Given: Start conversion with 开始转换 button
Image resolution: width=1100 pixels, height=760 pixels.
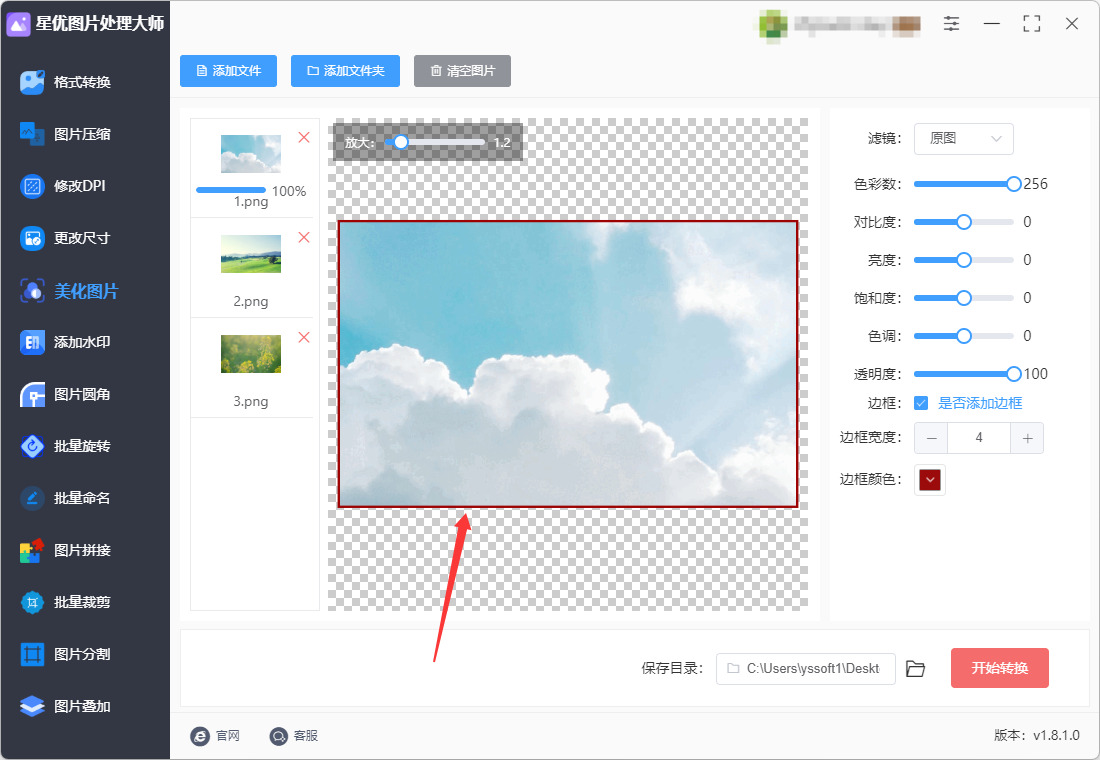Looking at the screenshot, I should [x=1000, y=668].
